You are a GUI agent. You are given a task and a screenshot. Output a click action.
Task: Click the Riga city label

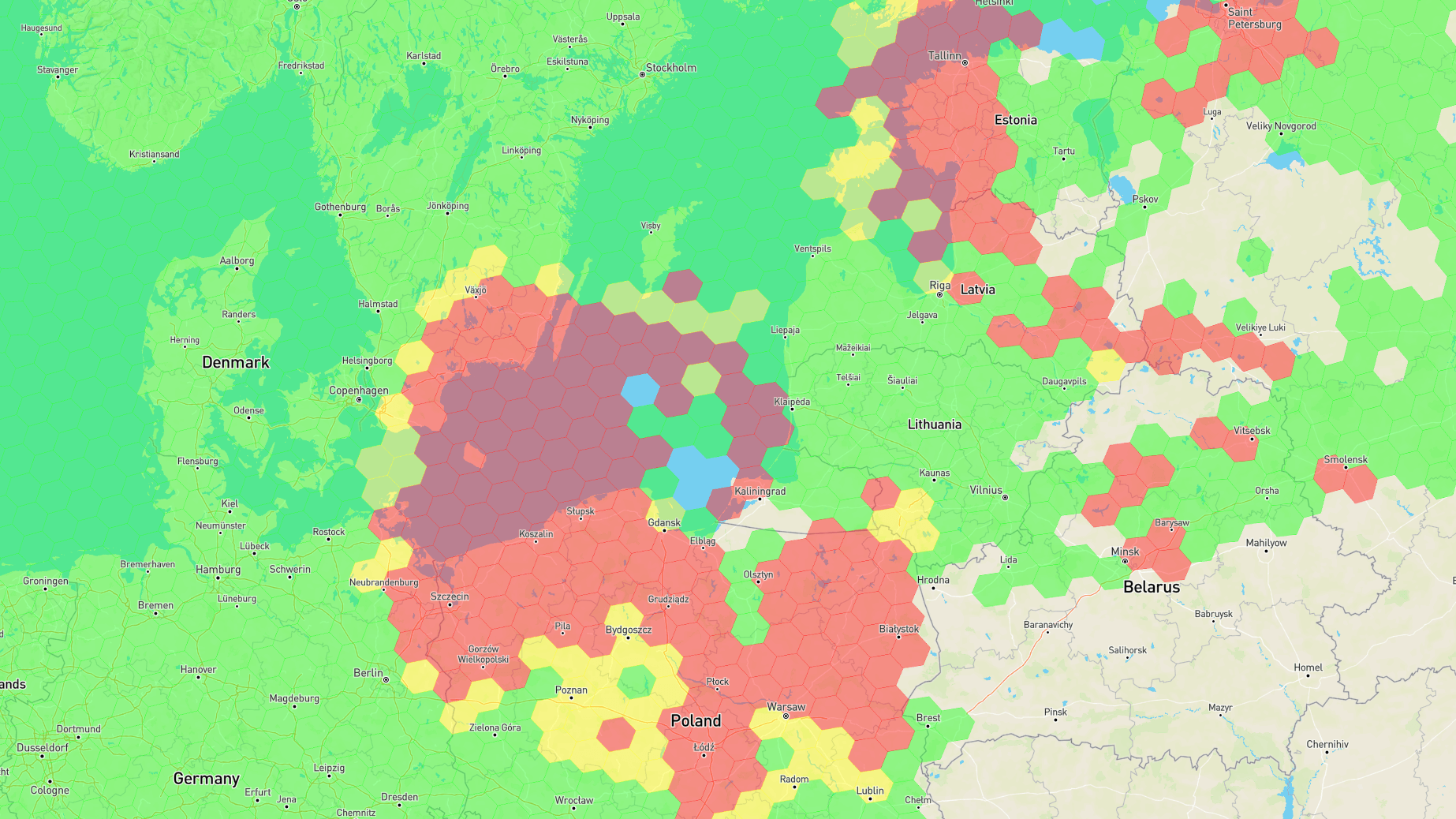pos(940,286)
